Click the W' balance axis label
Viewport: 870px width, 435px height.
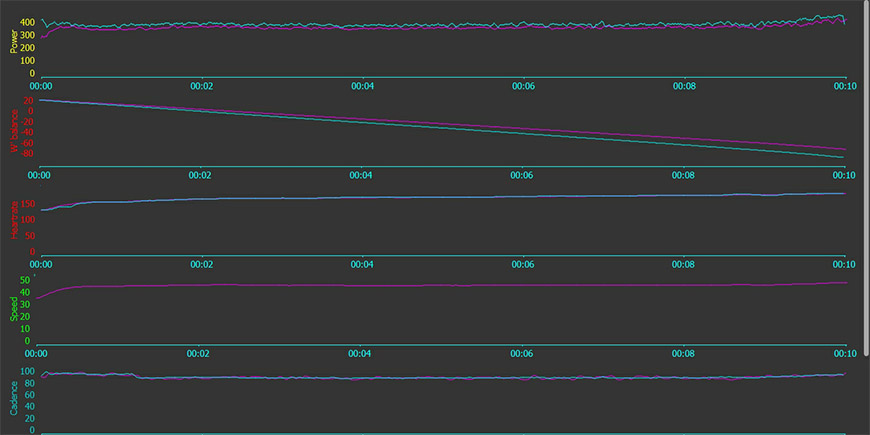(14, 131)
